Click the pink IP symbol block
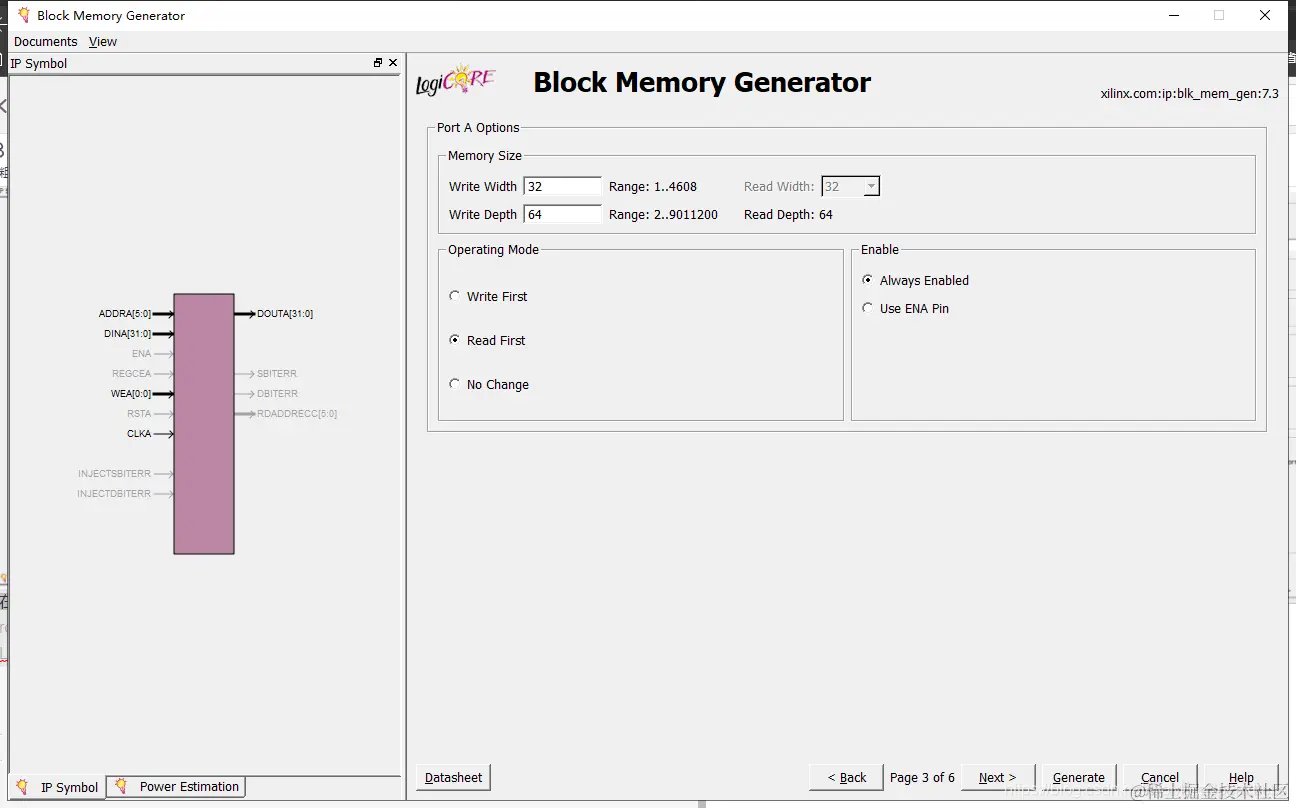1296x808 pixels. [x=204, y=423]
